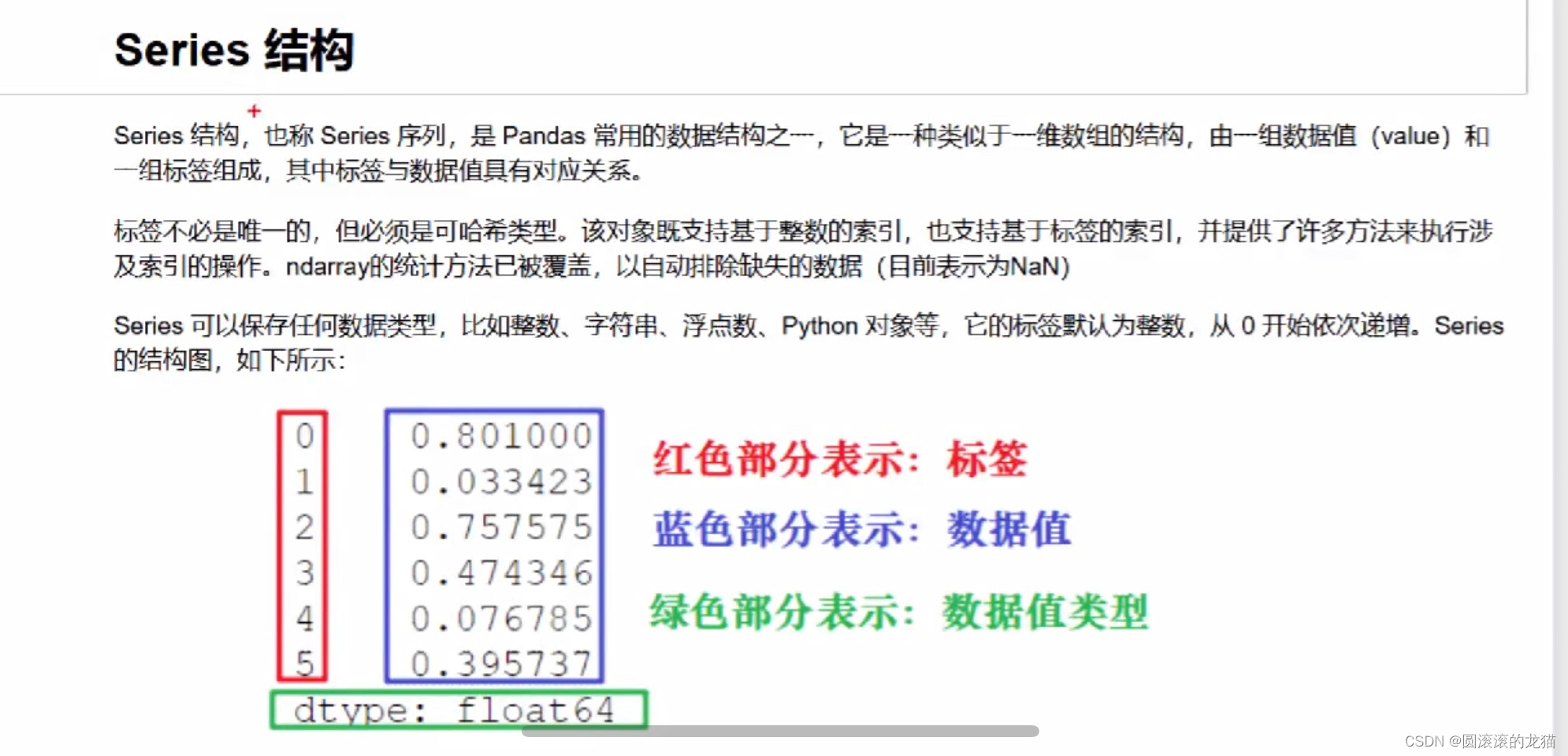Click the paragraph starting "Series 可以保存任何数据类型"

click(808, 342)
